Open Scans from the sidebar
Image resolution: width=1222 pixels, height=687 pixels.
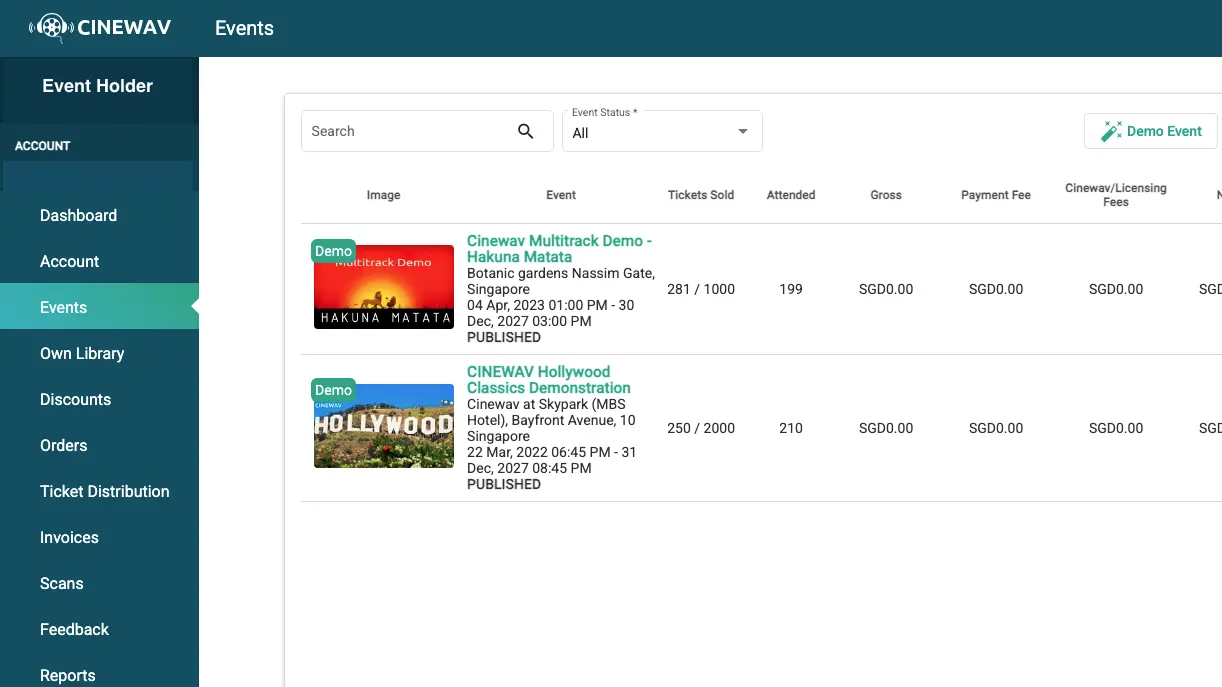tap(61, 583)
